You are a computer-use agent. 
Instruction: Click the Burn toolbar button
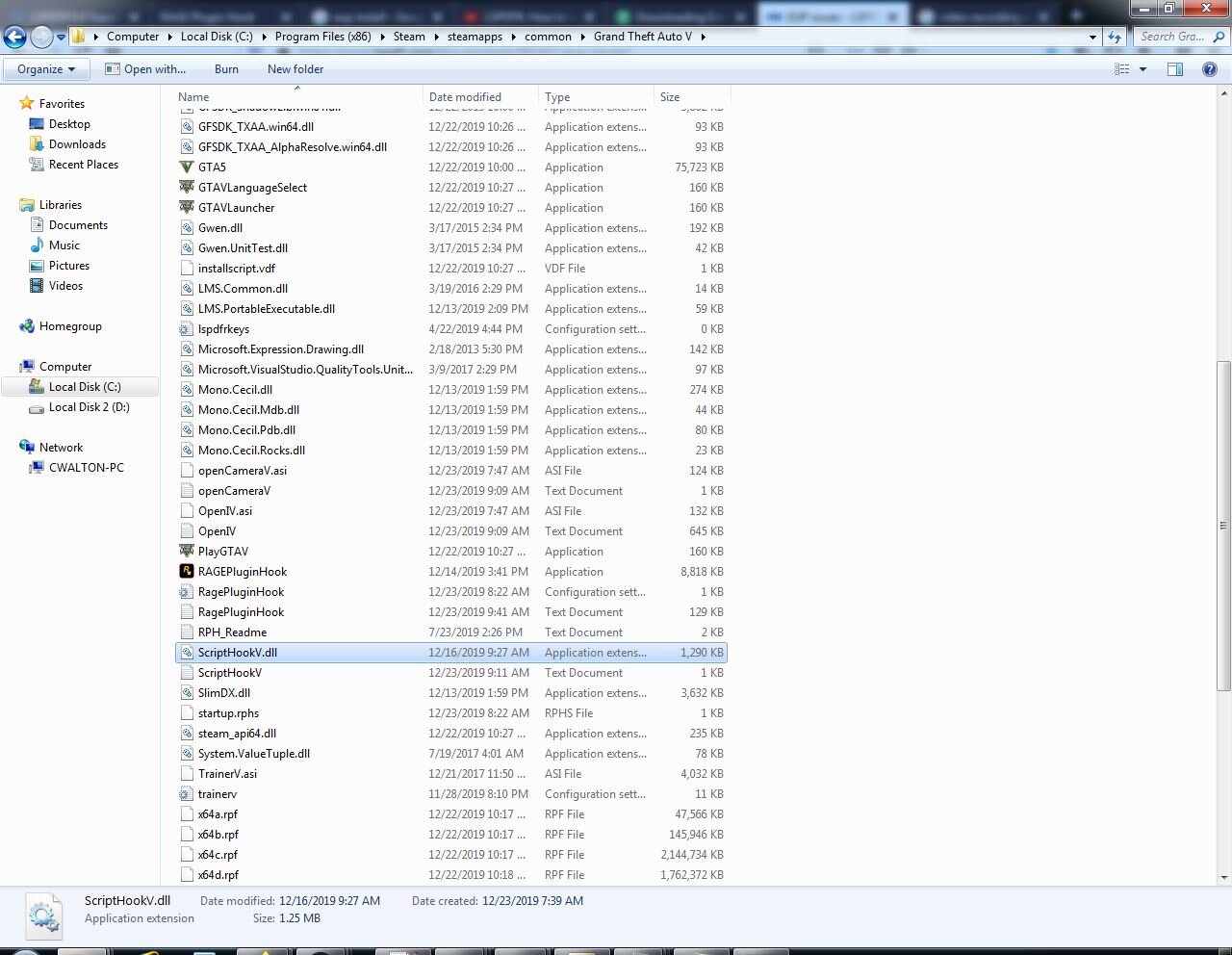(226, 69)
